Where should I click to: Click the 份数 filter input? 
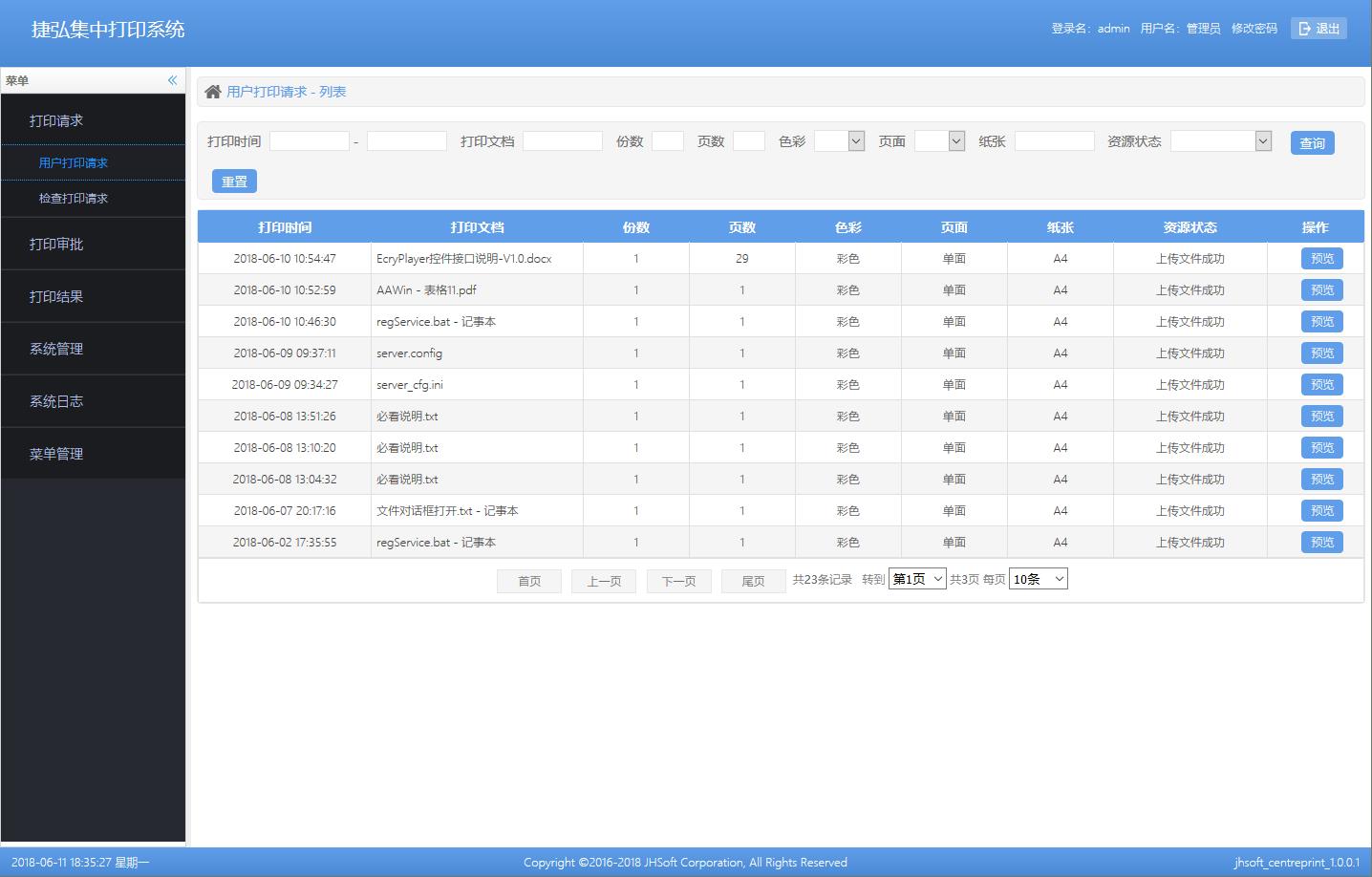(x=668, y=141)
